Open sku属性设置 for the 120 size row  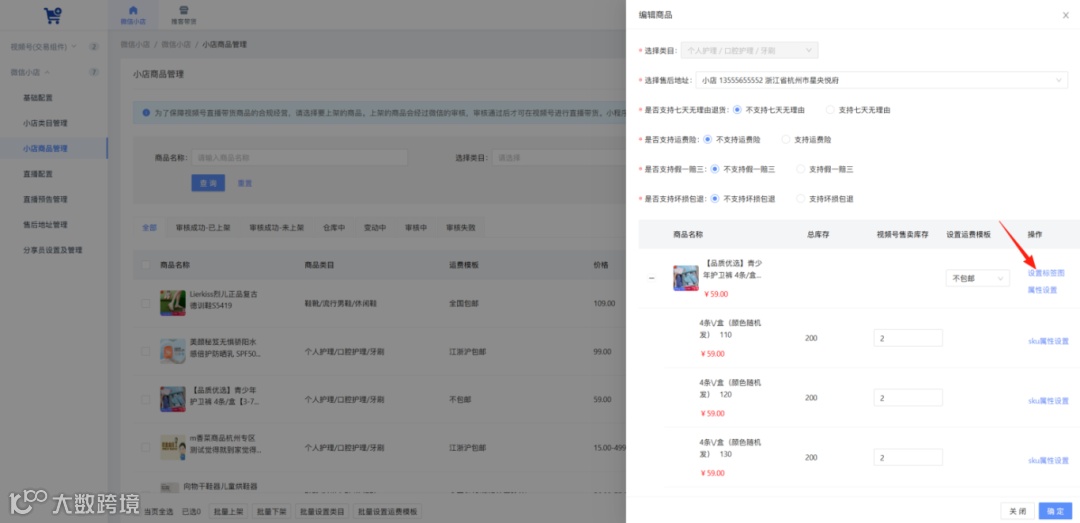click(x=1048, y=400)
